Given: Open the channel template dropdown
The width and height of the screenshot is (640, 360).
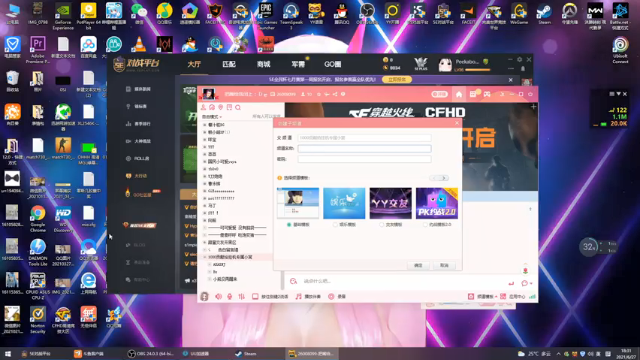Looking at the screenshot, I should tap(482, 296).
